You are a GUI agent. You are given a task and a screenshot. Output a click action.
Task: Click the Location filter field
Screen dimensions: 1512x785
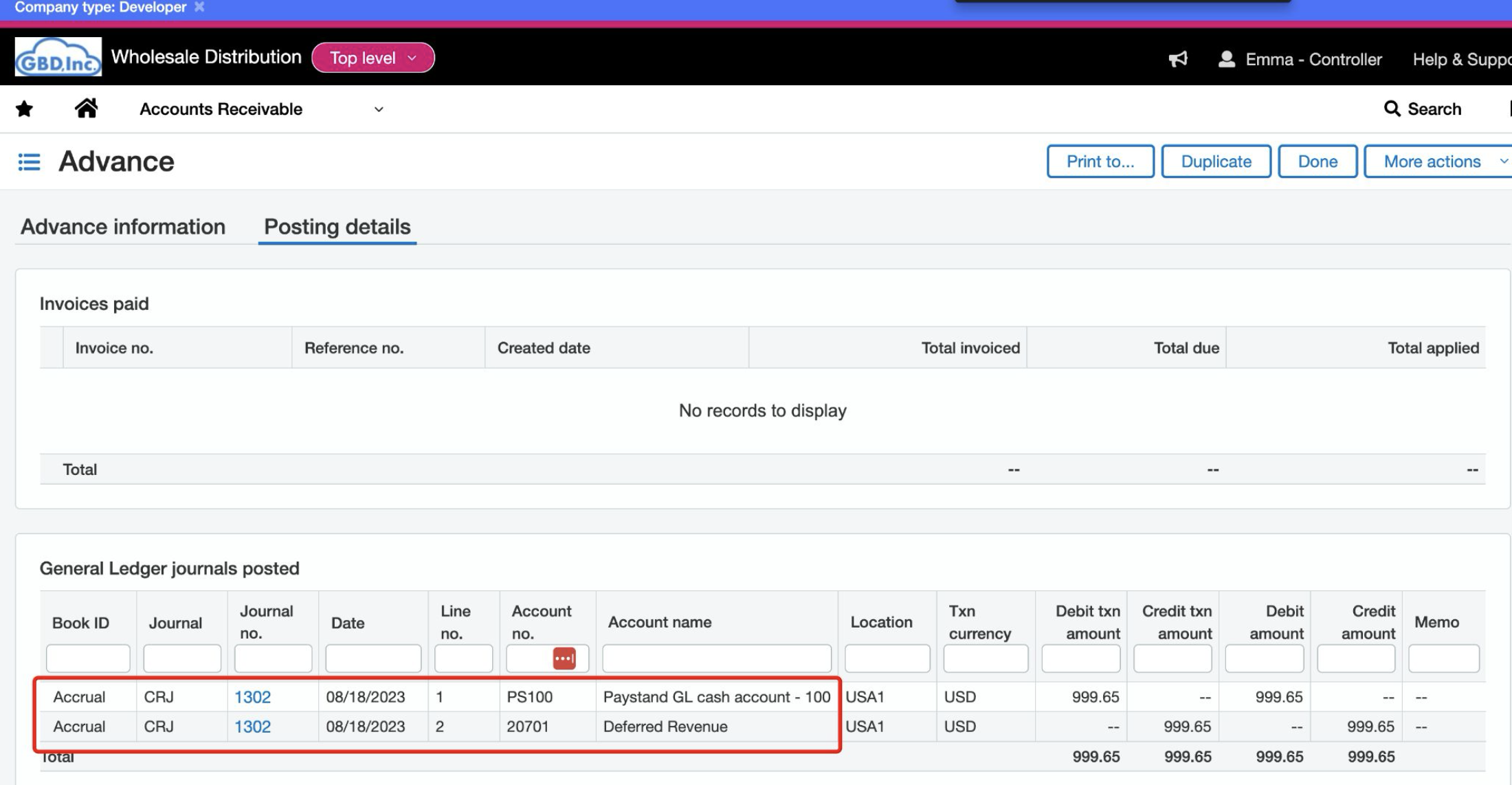(x=887, y=659)
